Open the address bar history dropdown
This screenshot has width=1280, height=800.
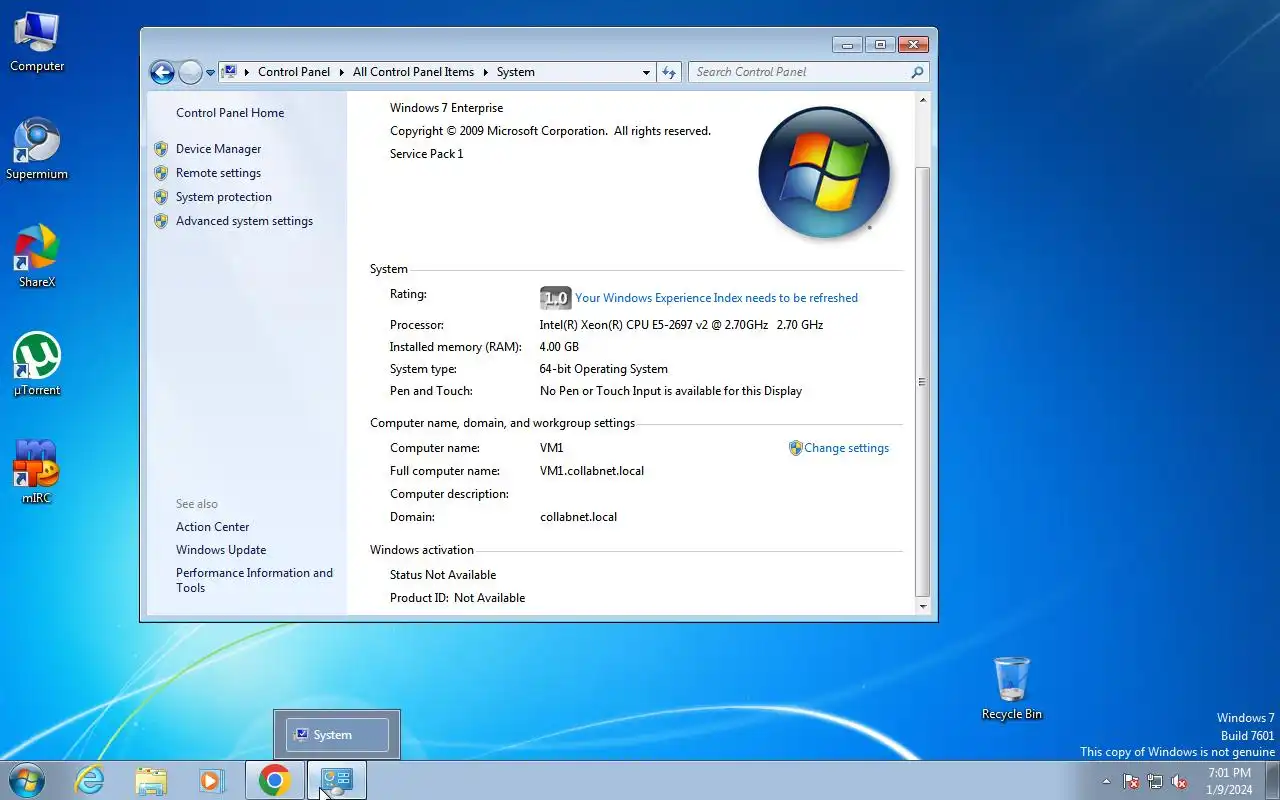pos(646,72)
